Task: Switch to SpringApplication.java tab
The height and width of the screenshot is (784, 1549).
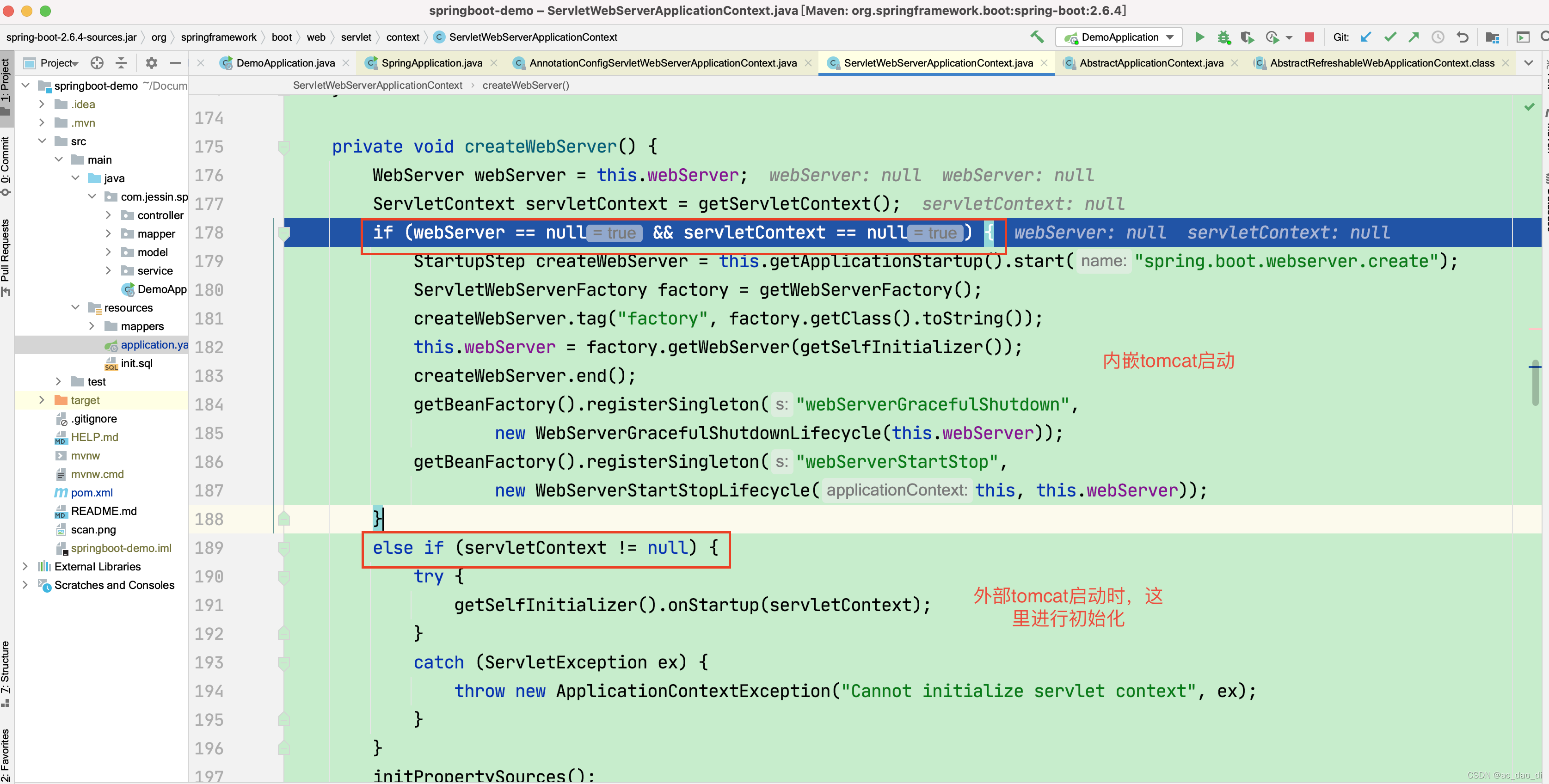Action: point(431,63)
